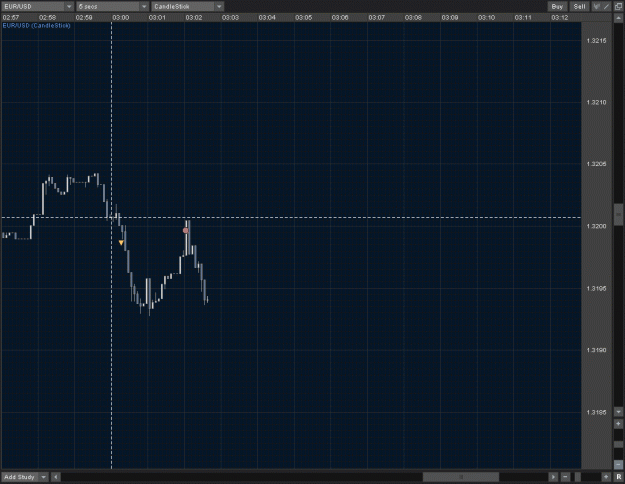Select the line drawing tool icon
The width and height of the screenshot is (625, 484).
607,6
